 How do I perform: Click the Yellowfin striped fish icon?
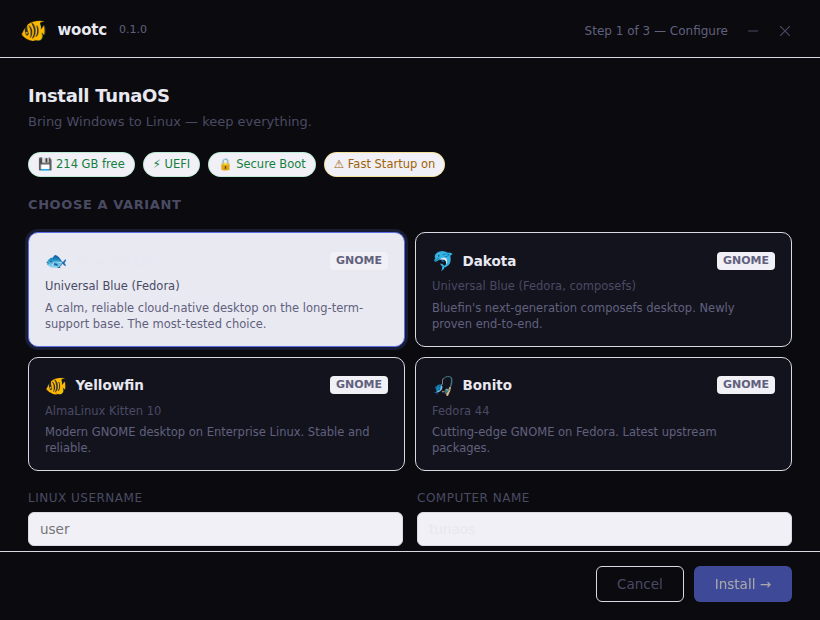[x=56, y=386]
